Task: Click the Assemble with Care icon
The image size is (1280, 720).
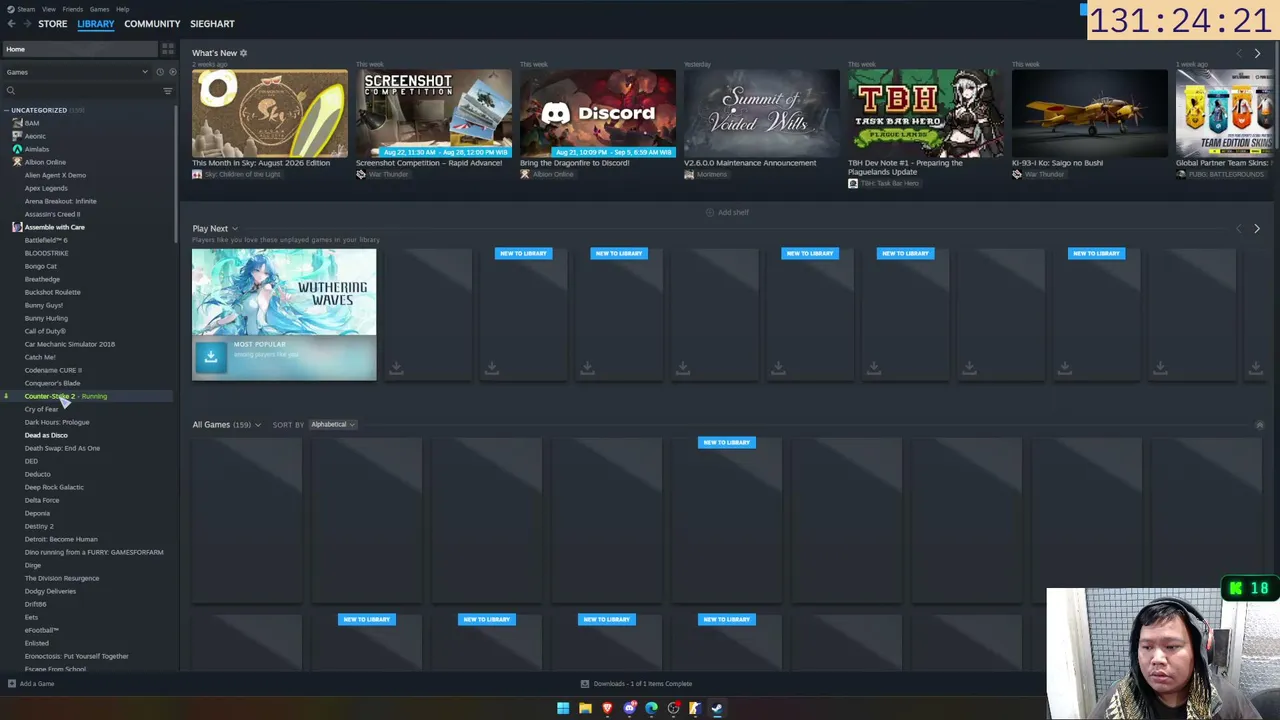Action: (x=17, y=227)
